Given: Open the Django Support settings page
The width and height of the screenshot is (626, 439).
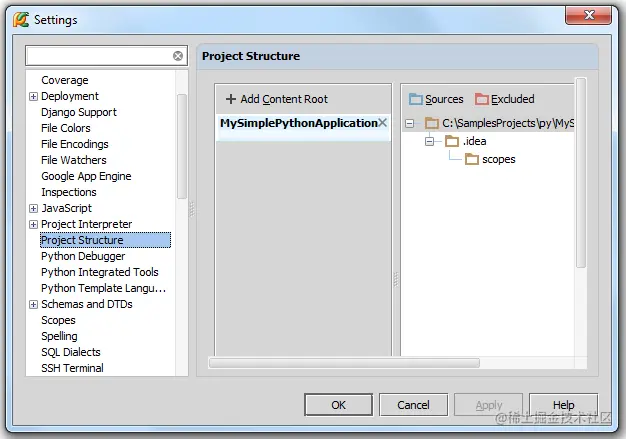Looking at the screenshot, I should pos(79,112).
